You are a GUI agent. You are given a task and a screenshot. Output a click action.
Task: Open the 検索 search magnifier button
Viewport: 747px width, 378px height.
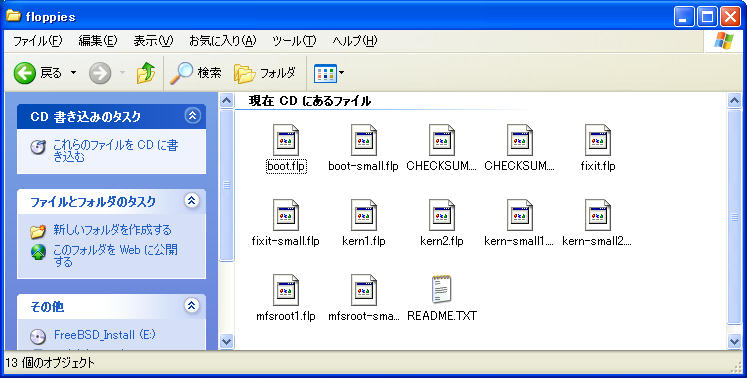(195, 73)
